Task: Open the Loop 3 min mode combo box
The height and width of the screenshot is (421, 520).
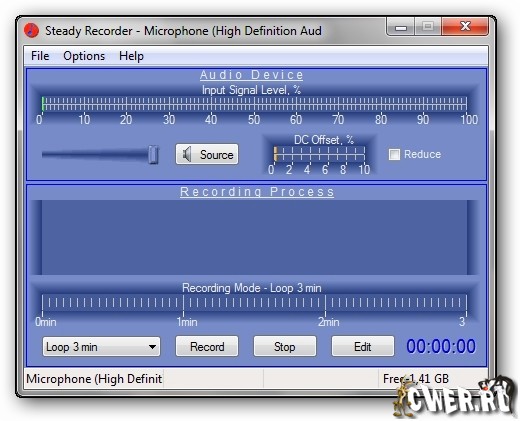Action: tap(101, 347)
